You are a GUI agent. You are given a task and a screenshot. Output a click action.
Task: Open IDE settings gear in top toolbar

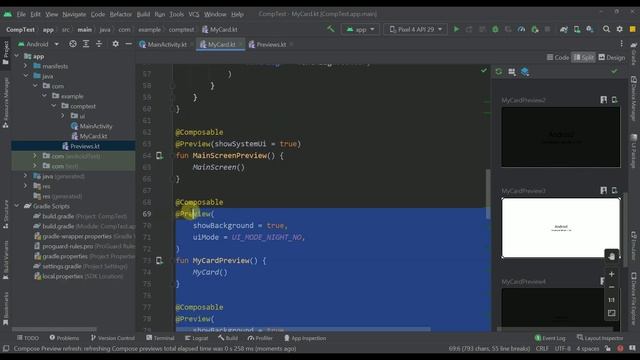click(620, 29)
